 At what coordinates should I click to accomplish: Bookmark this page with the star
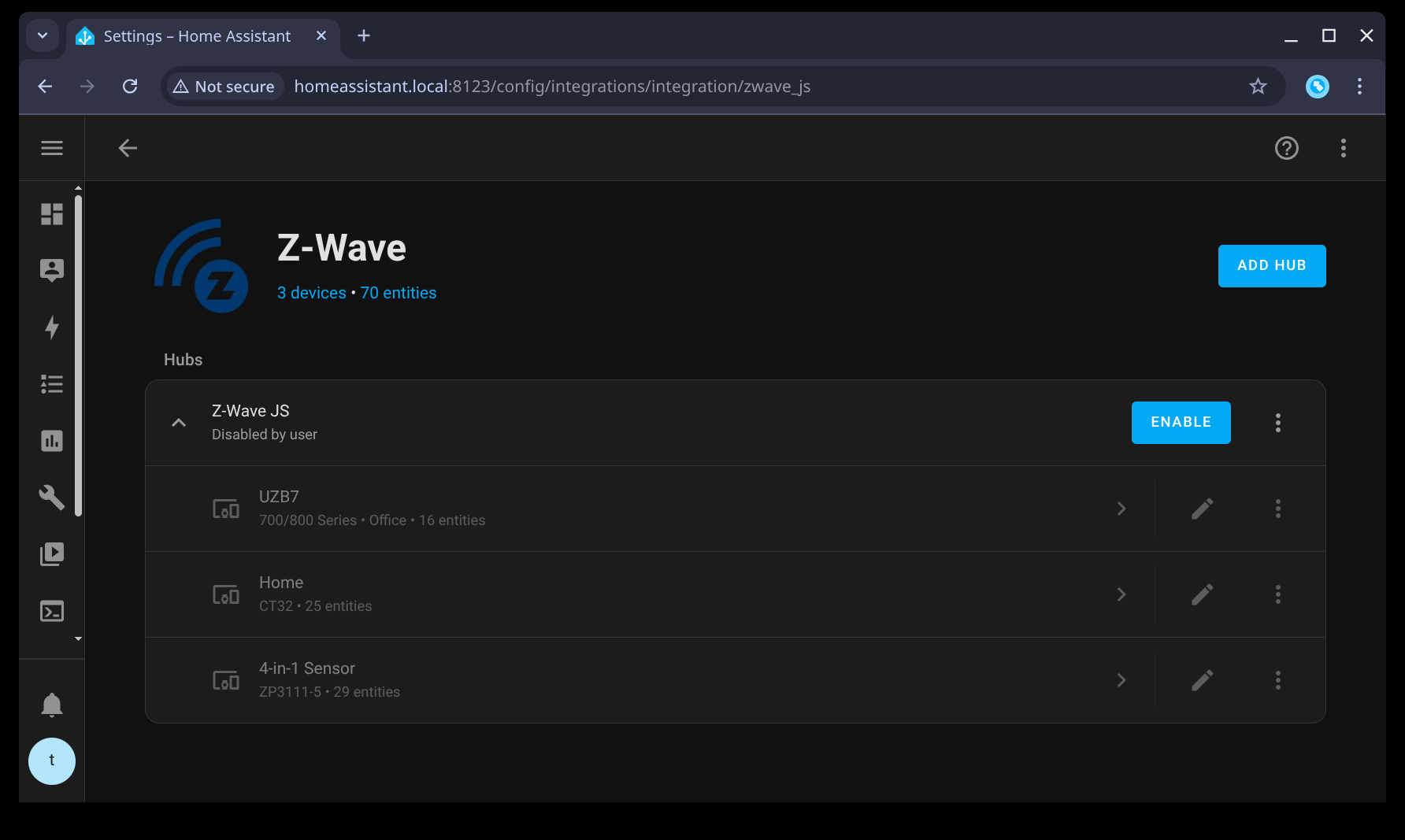click(1258, 86)
